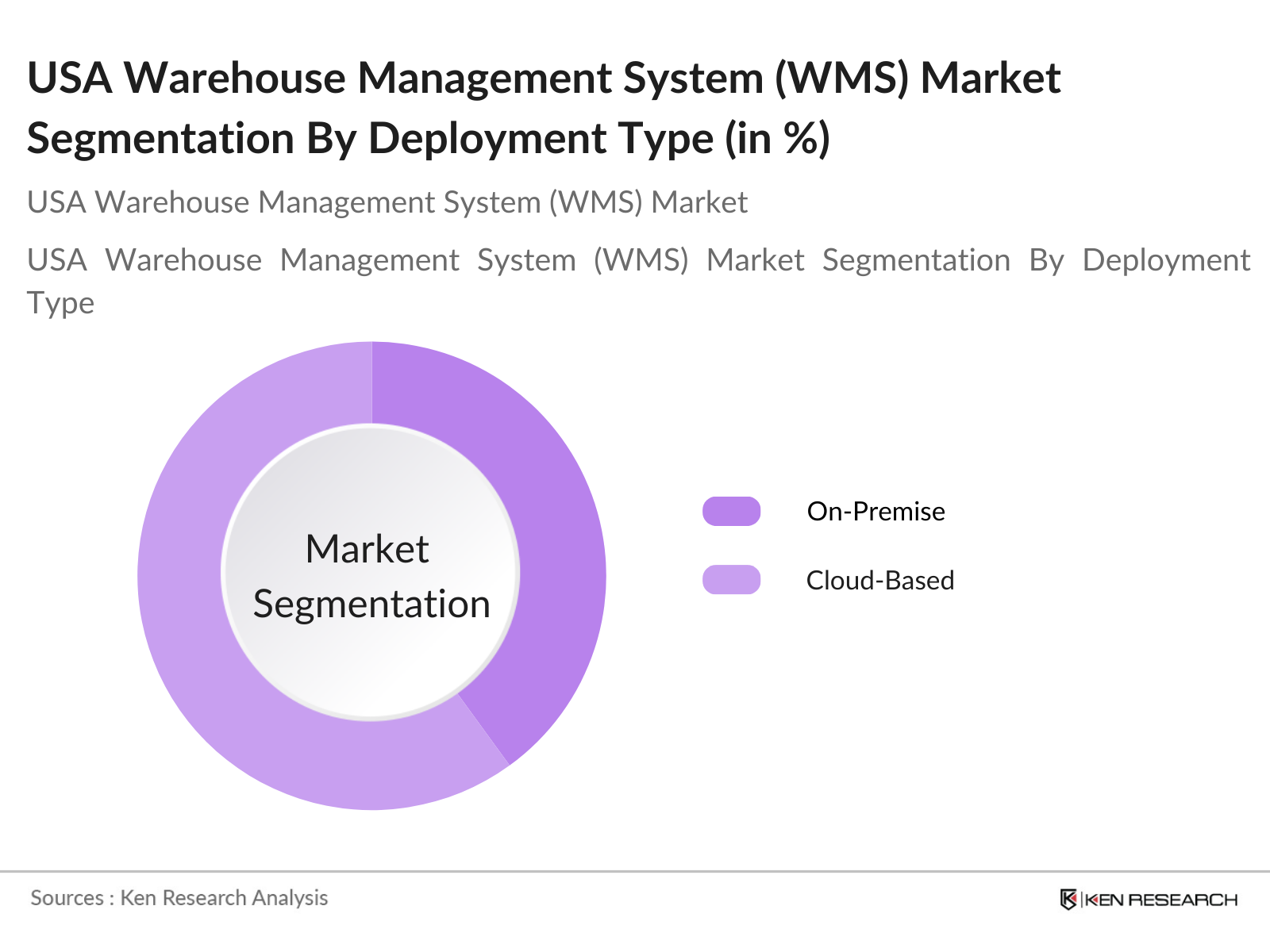Click the On-Premise legend color marker
1270x952 pixels.
point(731,512)
